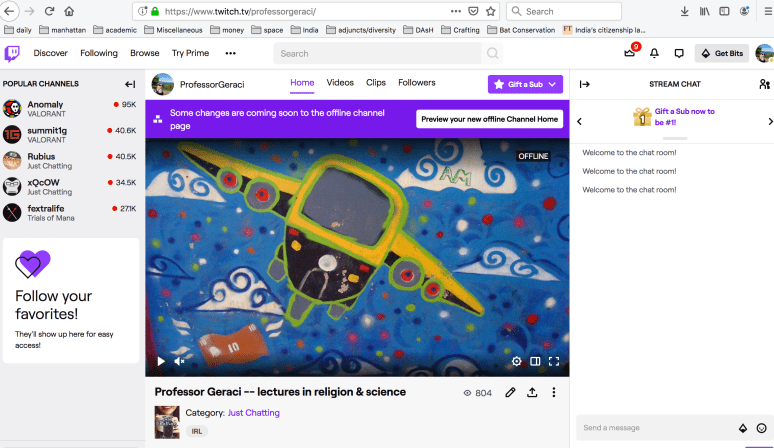Open the Clips tab

(x=376, y=83)
